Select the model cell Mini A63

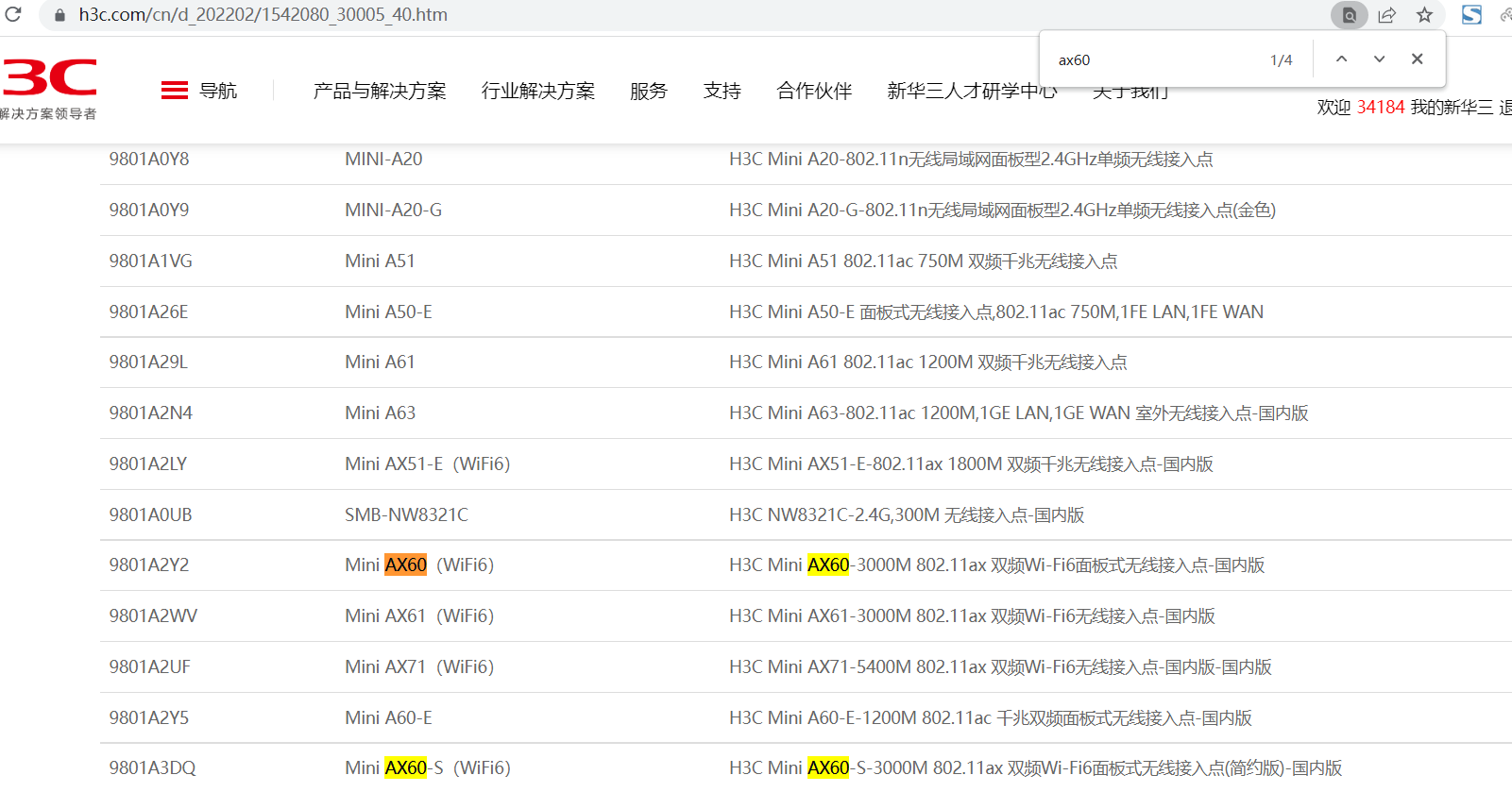coord(380,413)
